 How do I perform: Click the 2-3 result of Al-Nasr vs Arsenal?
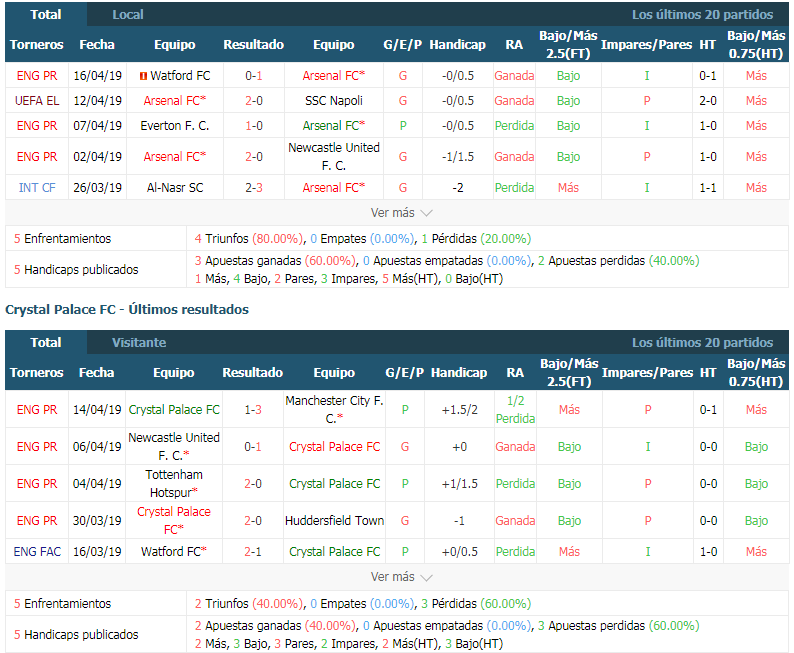(253, 187)
